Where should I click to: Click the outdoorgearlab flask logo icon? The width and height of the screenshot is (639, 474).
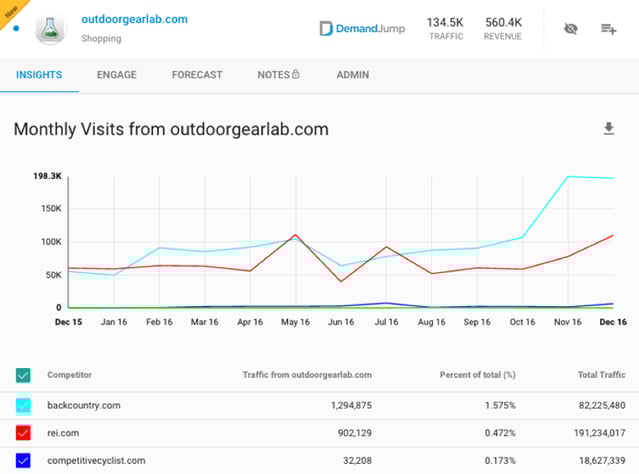point(50,28)
